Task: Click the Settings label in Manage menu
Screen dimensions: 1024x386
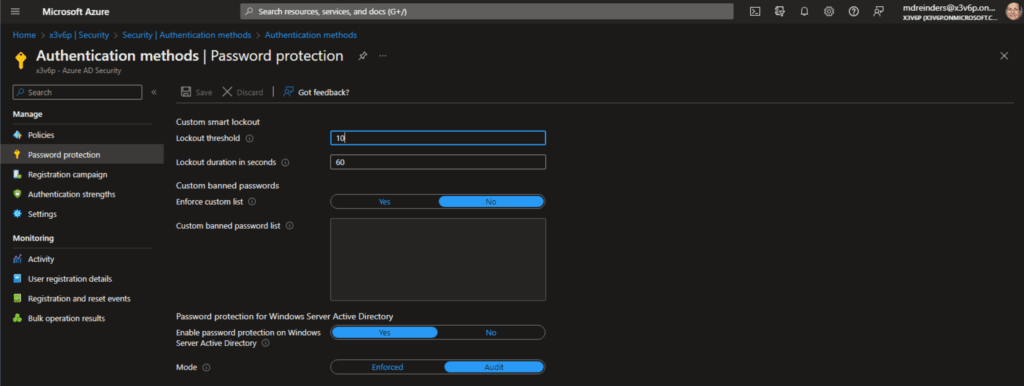Action: (x=42, y=214)
